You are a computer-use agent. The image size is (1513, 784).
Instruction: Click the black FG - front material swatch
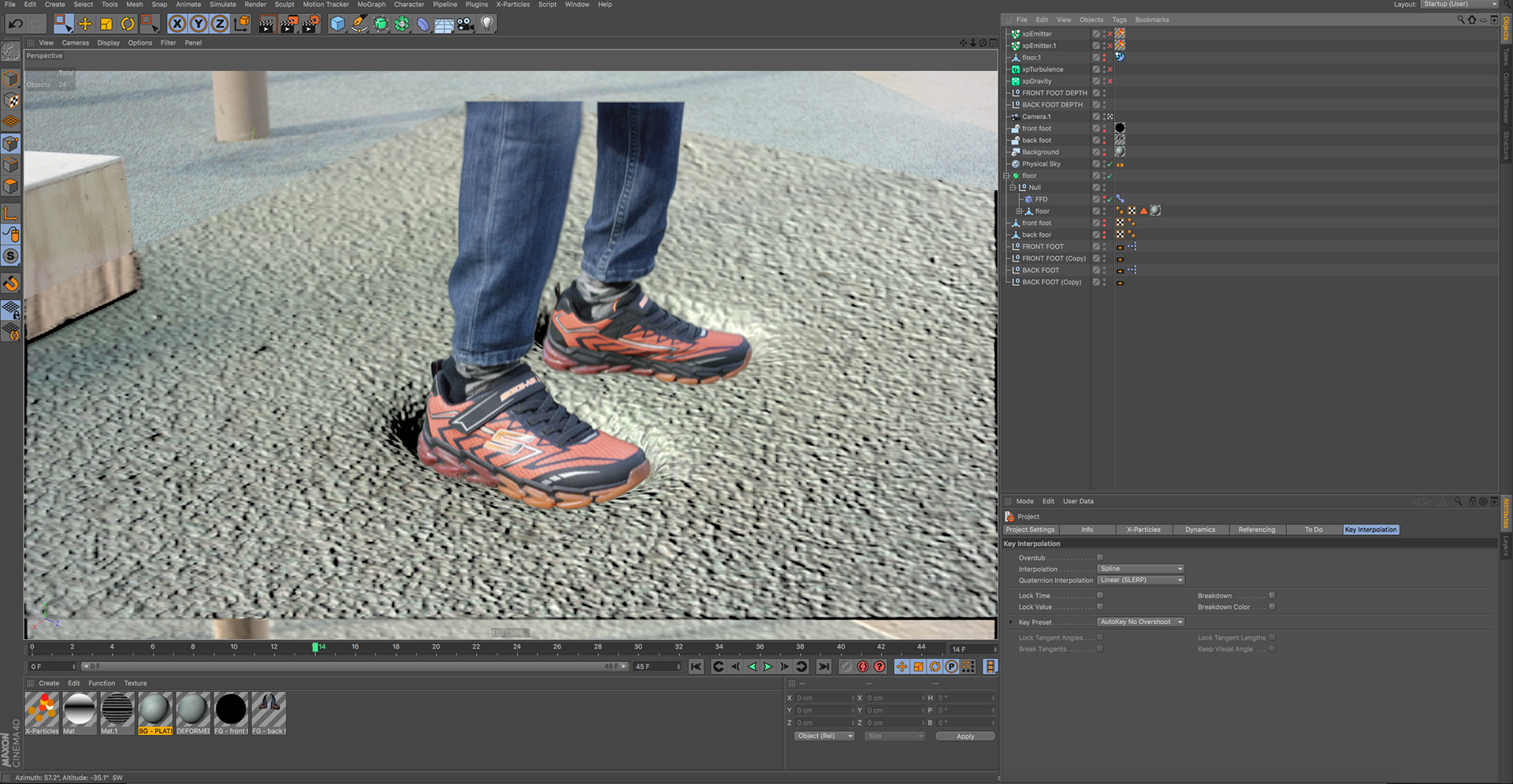pyautogui.click(x=231, y=713)
